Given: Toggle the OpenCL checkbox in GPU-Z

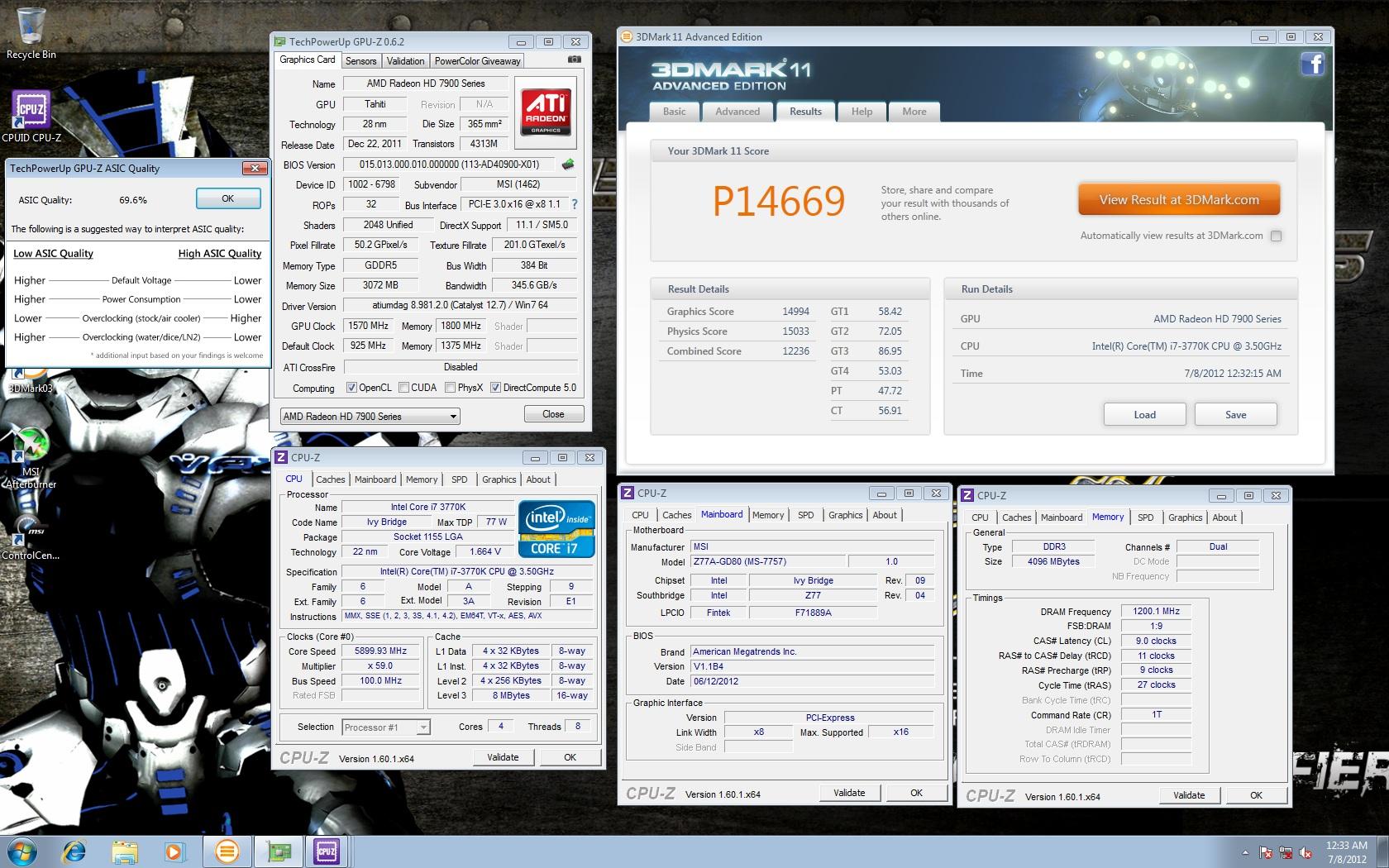Looking at the screenshot, I should [x=351, y=388].
